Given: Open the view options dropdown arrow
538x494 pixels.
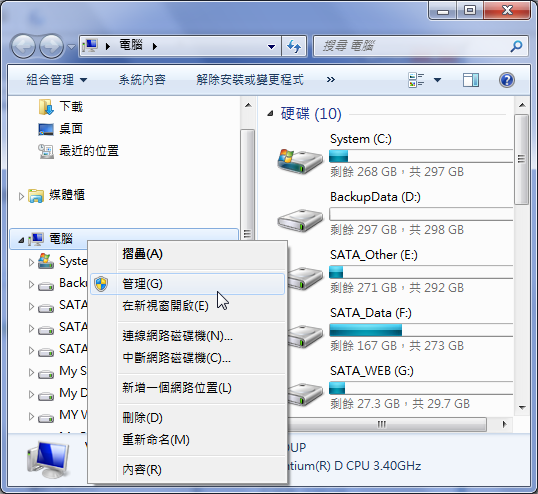Looking at the screenshot, I should click(437, 80).
